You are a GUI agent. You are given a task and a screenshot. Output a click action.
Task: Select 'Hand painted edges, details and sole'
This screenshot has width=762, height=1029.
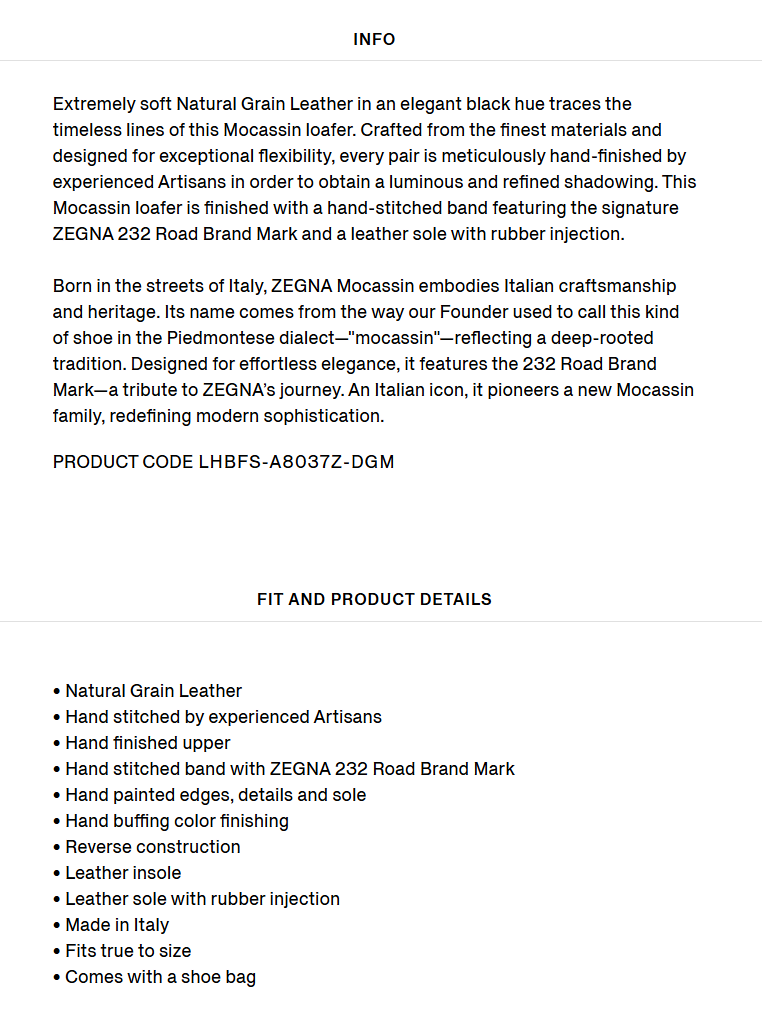pos(209,795)
